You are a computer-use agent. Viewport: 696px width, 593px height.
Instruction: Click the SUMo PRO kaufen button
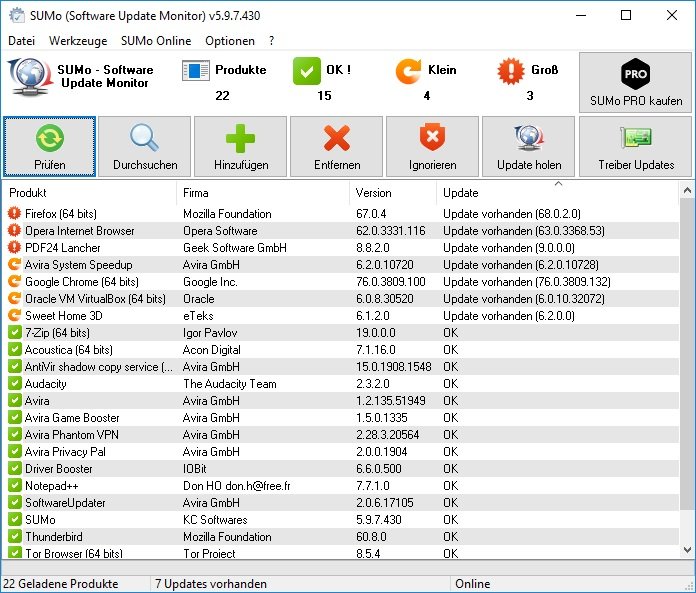(636, 83)
